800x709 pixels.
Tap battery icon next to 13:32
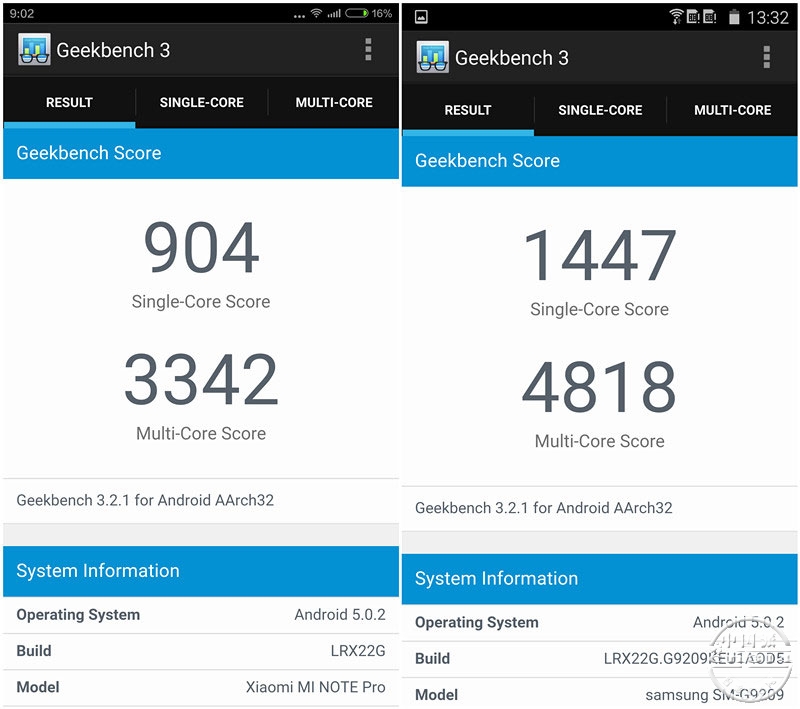click(734, 17)
